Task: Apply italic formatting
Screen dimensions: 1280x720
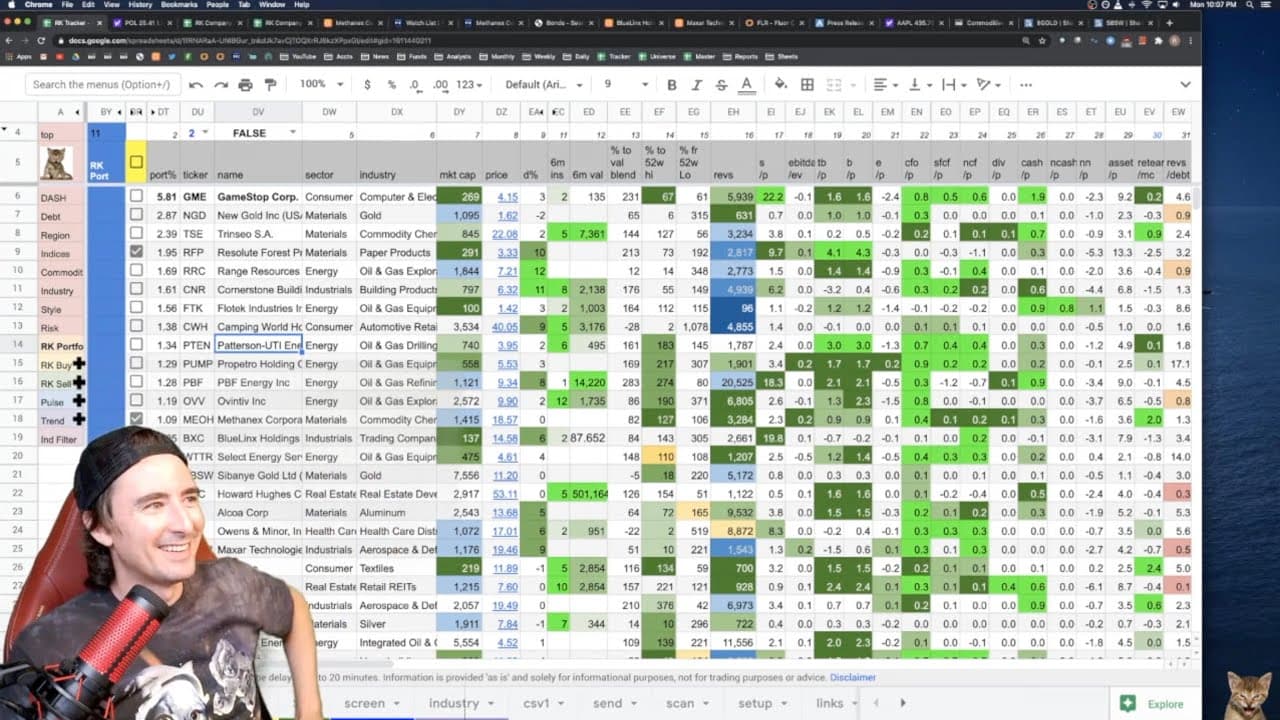Action: [x=697, y=85]
